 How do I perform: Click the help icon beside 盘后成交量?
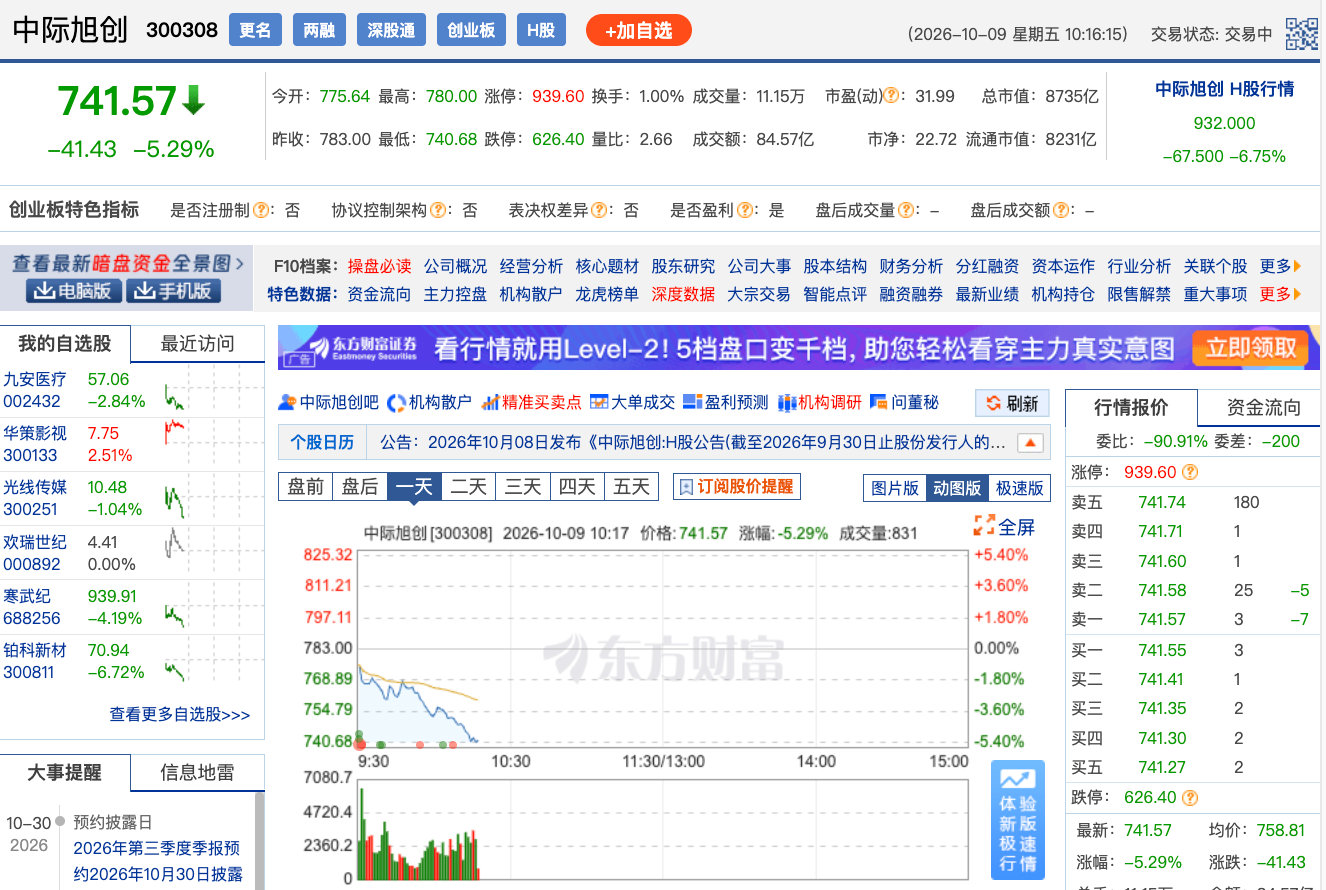click(904, 210)
